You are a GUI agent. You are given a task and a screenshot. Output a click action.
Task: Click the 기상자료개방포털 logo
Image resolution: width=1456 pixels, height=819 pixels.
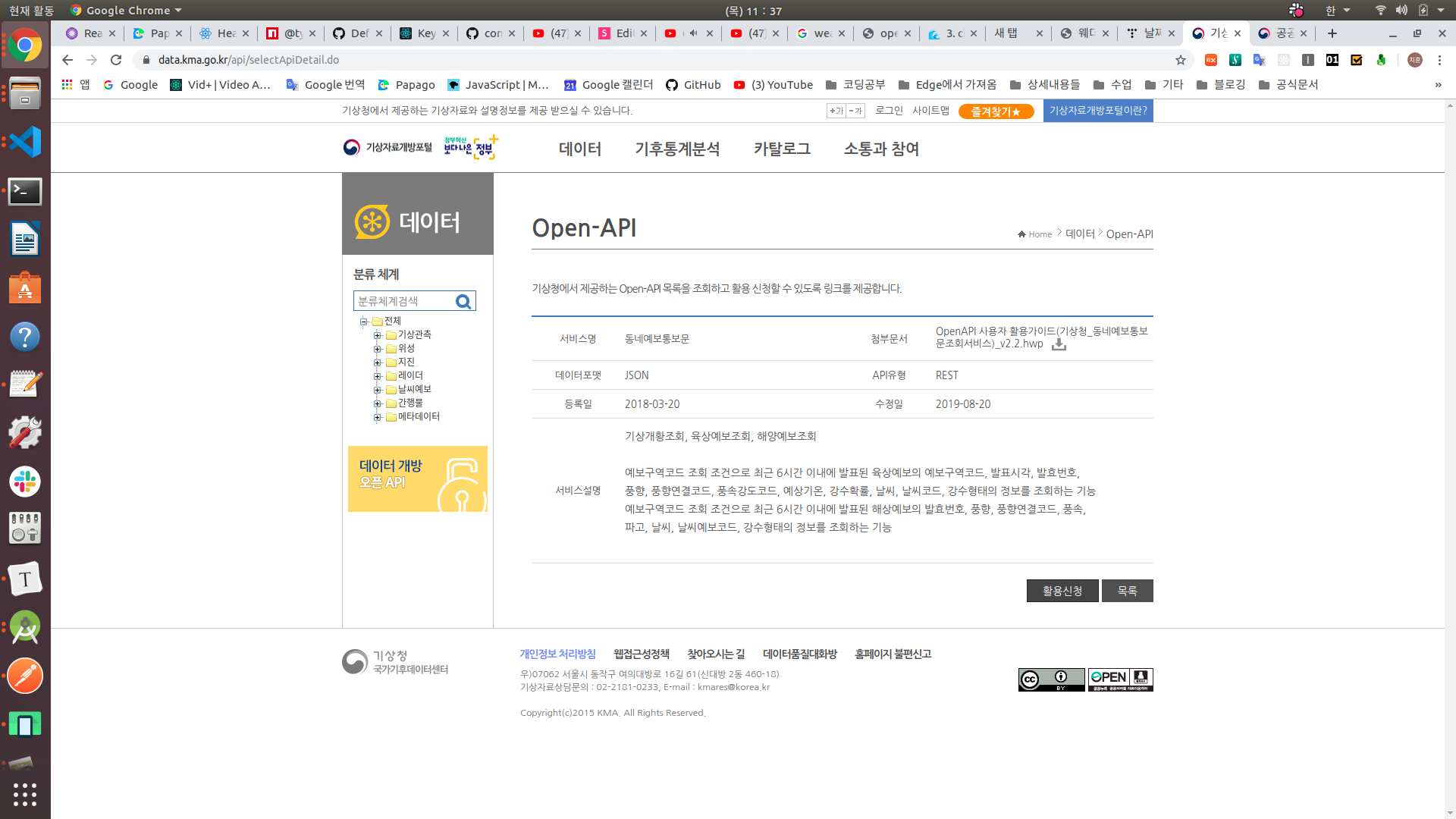[388, 147]
